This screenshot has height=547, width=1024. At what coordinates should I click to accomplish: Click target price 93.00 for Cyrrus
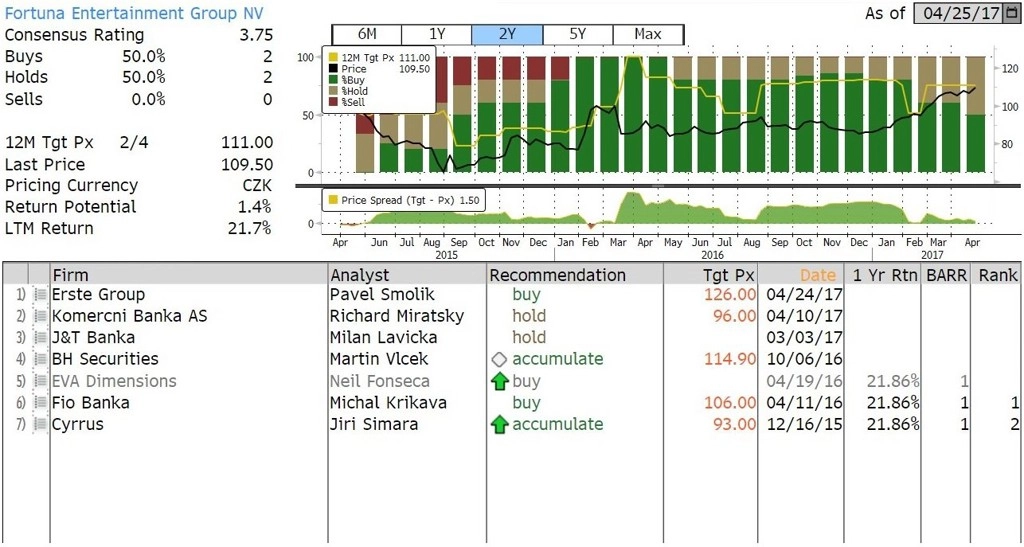(735, 424)
